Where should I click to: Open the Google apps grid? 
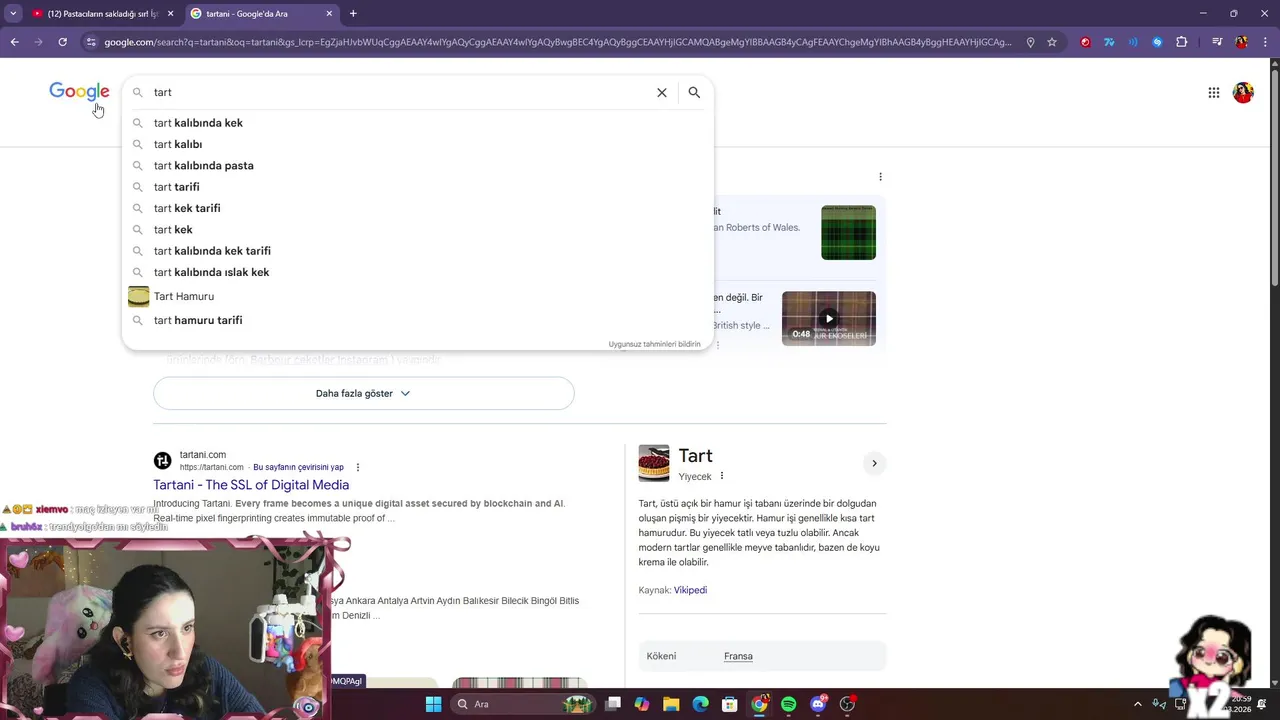coord(1213,93)
